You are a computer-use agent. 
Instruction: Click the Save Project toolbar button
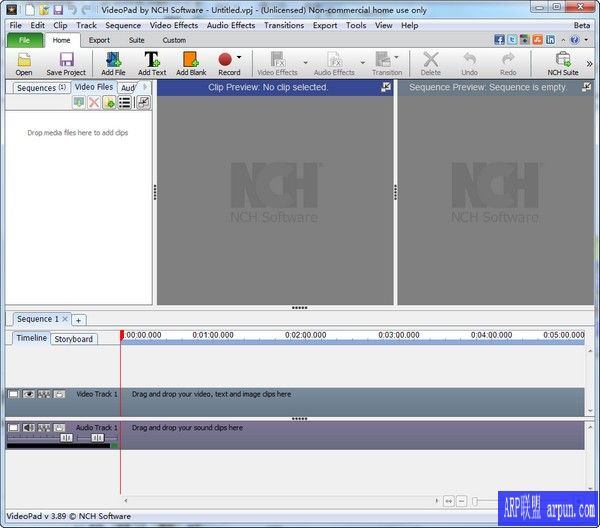pos(66,64)
